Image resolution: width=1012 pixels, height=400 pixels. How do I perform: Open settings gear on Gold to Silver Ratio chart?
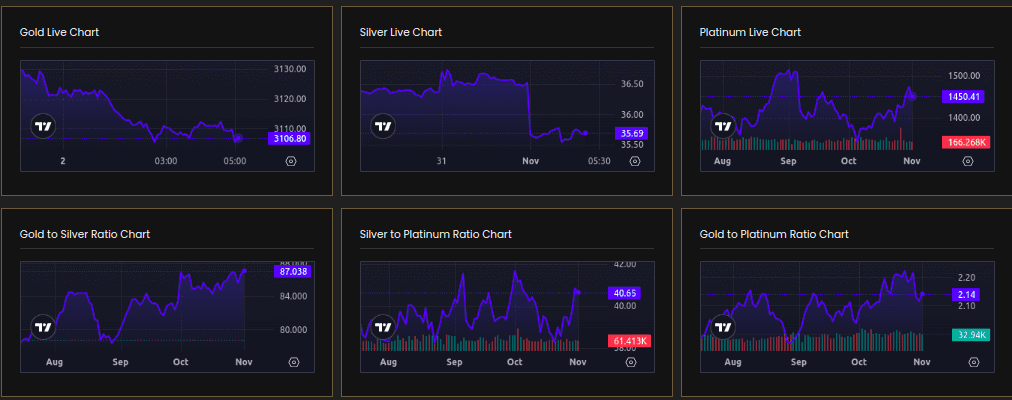point(293,362)
